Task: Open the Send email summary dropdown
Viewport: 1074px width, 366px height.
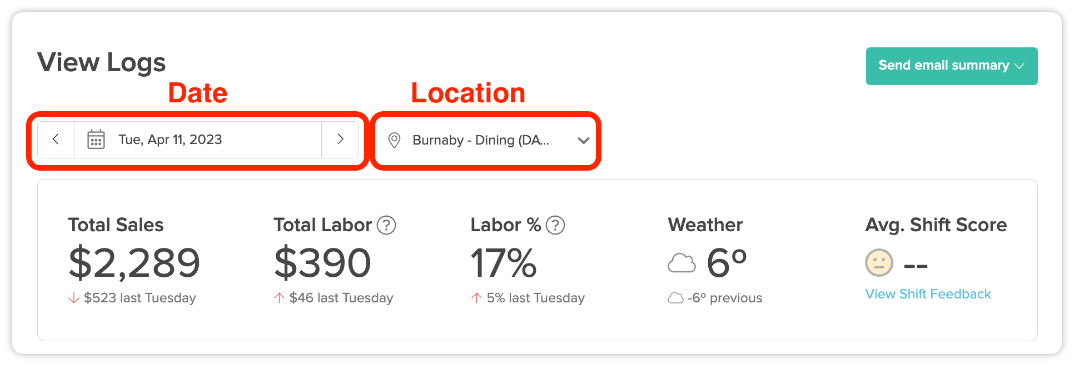Action: click(x=951, y=66)
